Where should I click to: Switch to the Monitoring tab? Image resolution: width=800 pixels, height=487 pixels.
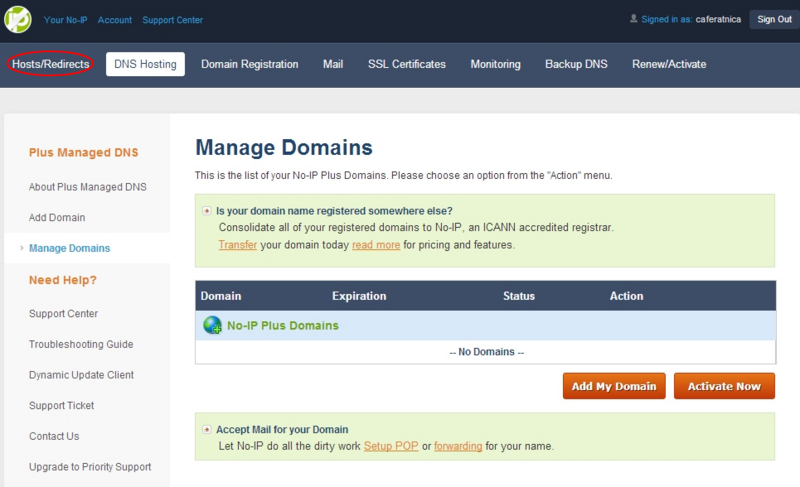pos(495,64)
